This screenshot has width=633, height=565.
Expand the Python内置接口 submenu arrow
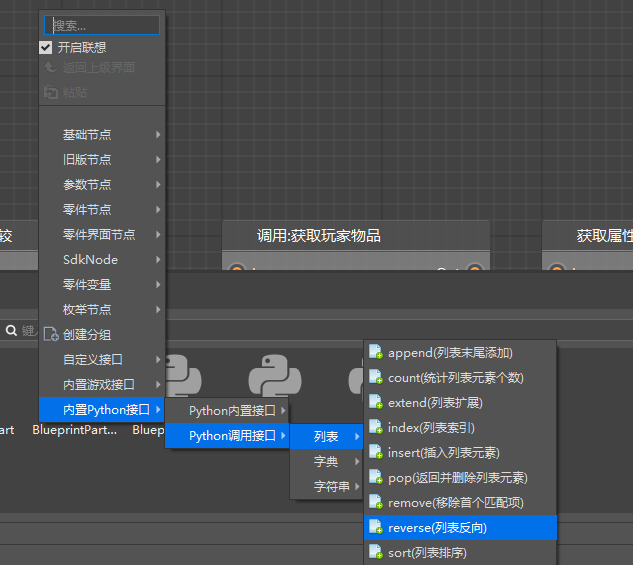coord(283,411)
